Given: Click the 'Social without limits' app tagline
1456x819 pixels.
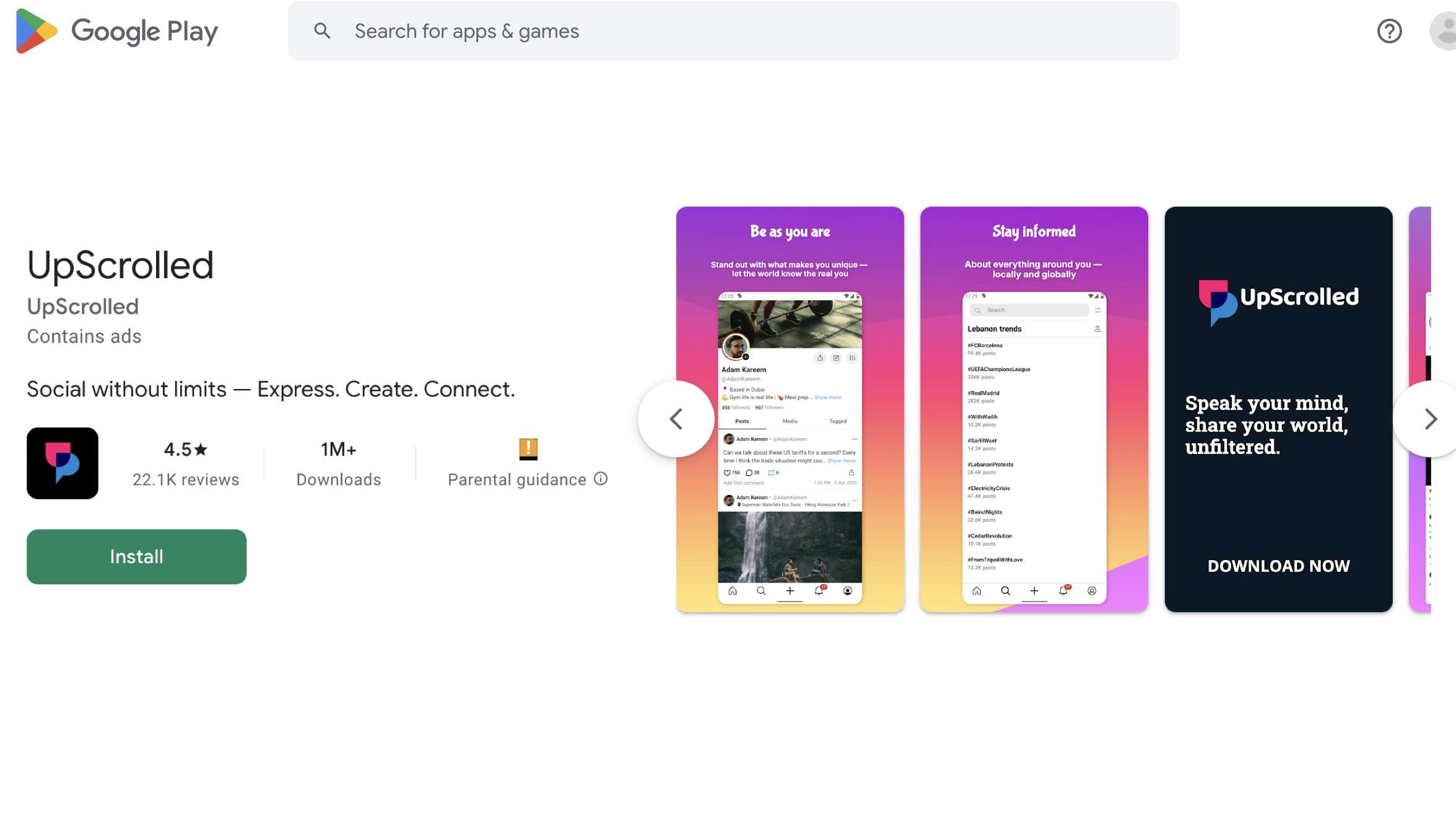Looking at the screenshot, I should coord(271,388).
